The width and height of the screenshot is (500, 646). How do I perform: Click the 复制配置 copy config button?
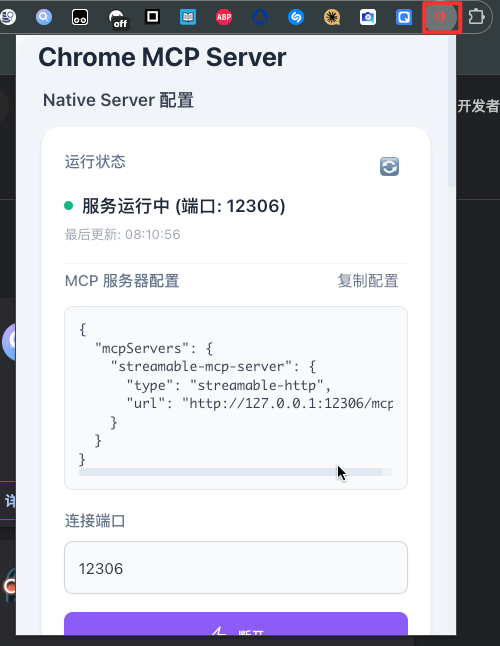pyautogui.click(x=368, y=281)
